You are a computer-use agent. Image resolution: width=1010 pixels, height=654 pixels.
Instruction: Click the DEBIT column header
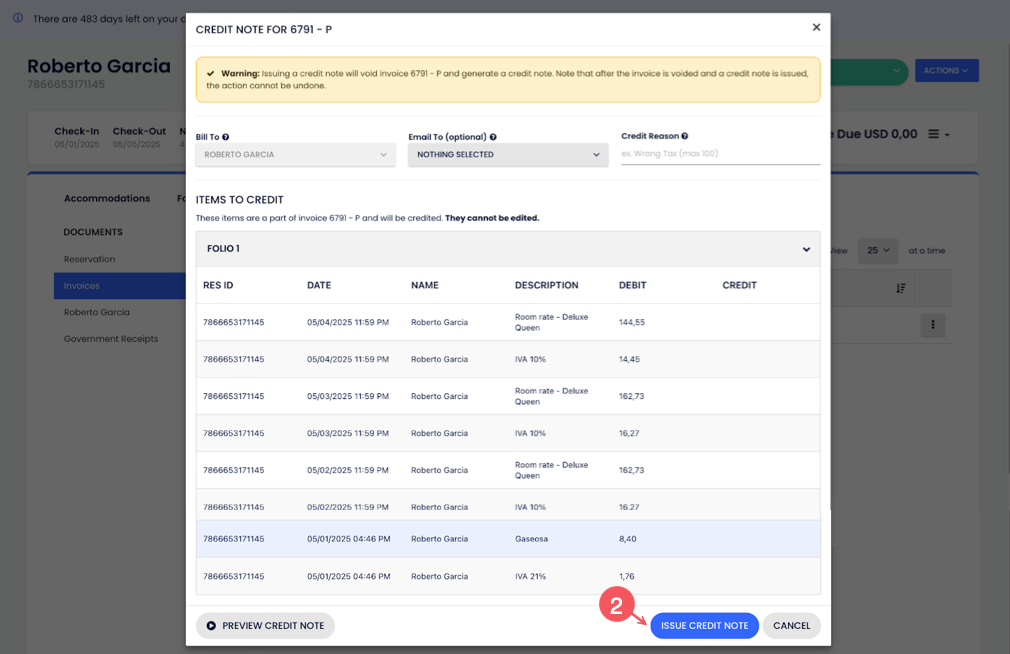click(x=633, y=285)
